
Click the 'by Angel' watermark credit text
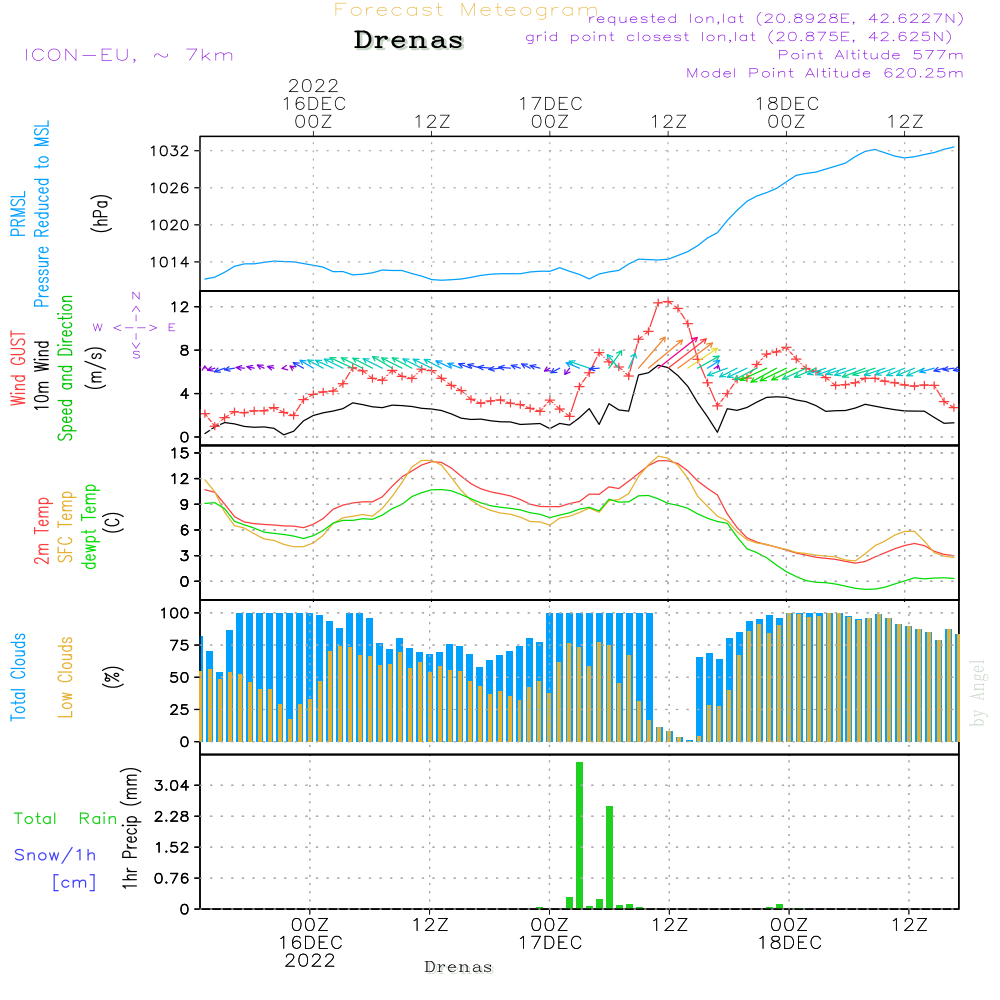[978, 693]
